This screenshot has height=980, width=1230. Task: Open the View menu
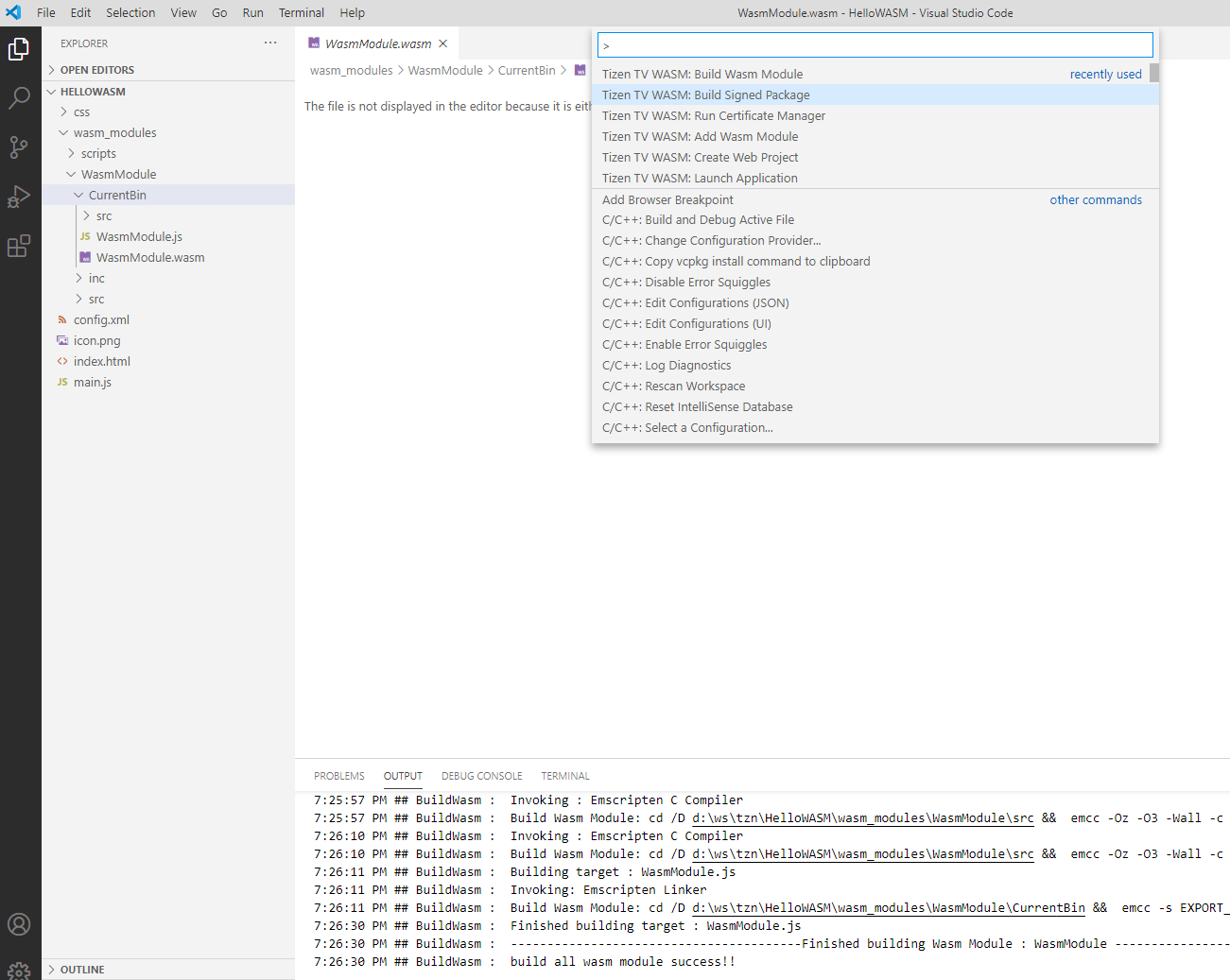(183, 12)
